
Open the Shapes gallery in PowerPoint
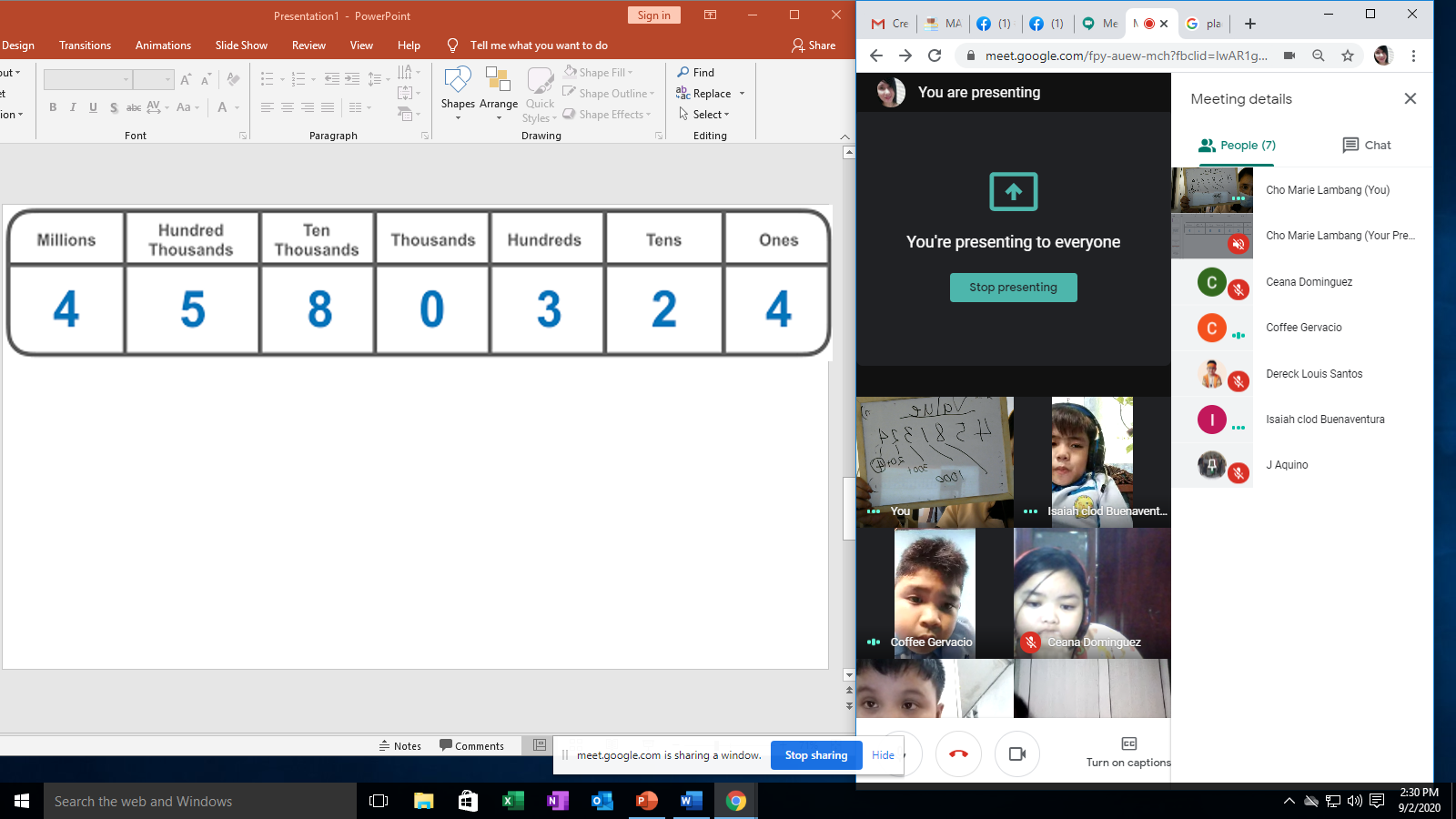pyautogui.click(x=458, y=93)
